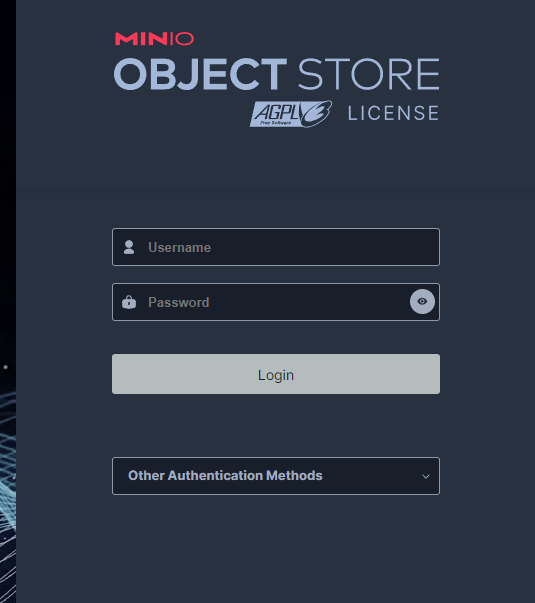Expand the Other Authentication Methods chevron
Image resolution: width=535 pixels, height=603 pixels.
coord(426,476)
